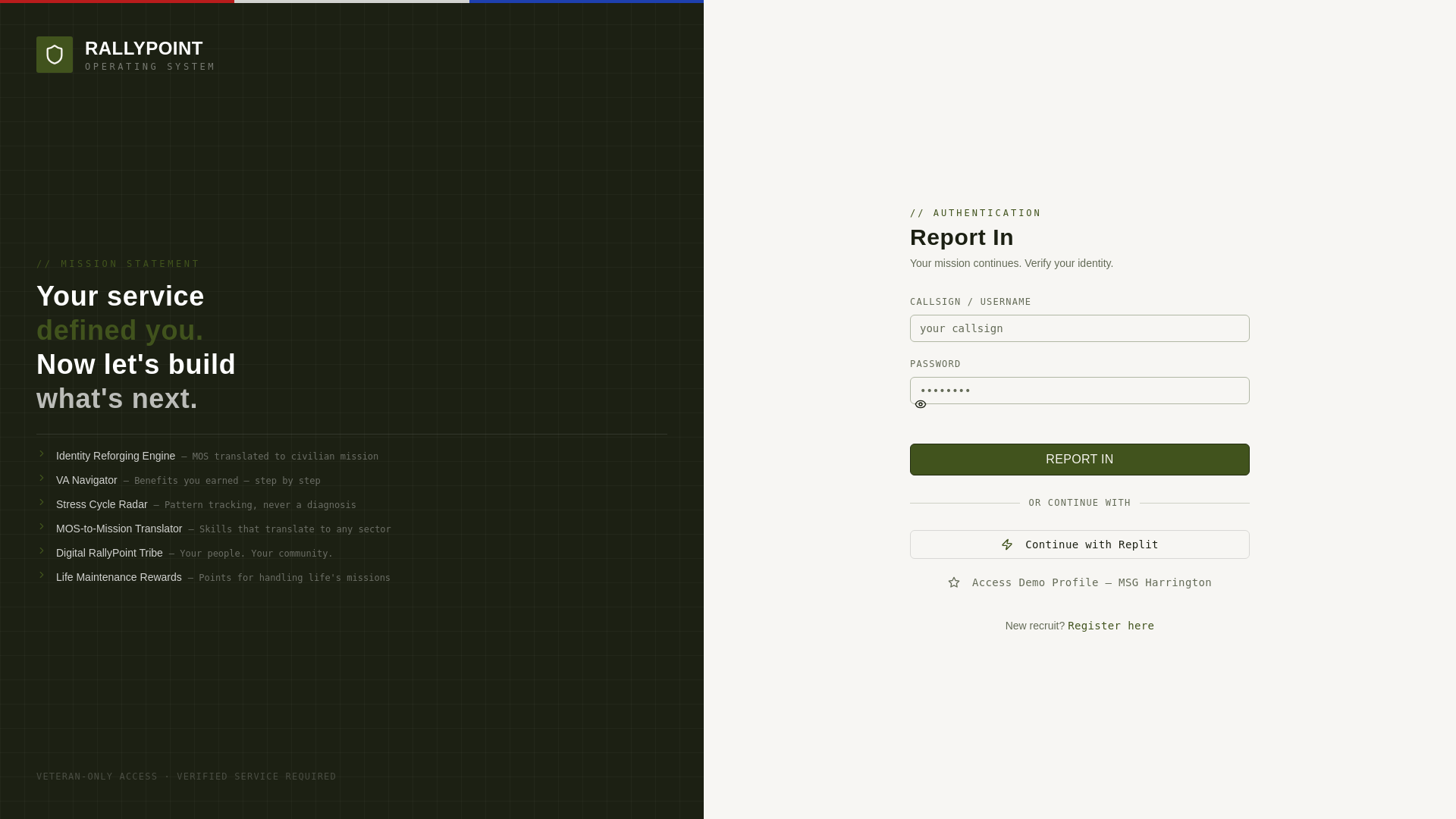Click 'Your mission continues' subtitle text
Screen dimensions: 1456x819
point(1012,263)
